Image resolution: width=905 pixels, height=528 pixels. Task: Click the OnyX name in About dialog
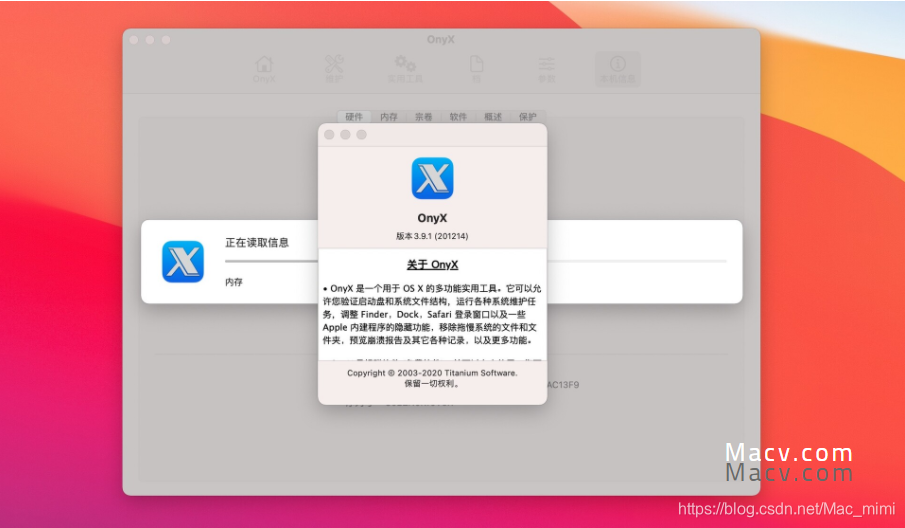pyautogui.click(x=432, y=218)
